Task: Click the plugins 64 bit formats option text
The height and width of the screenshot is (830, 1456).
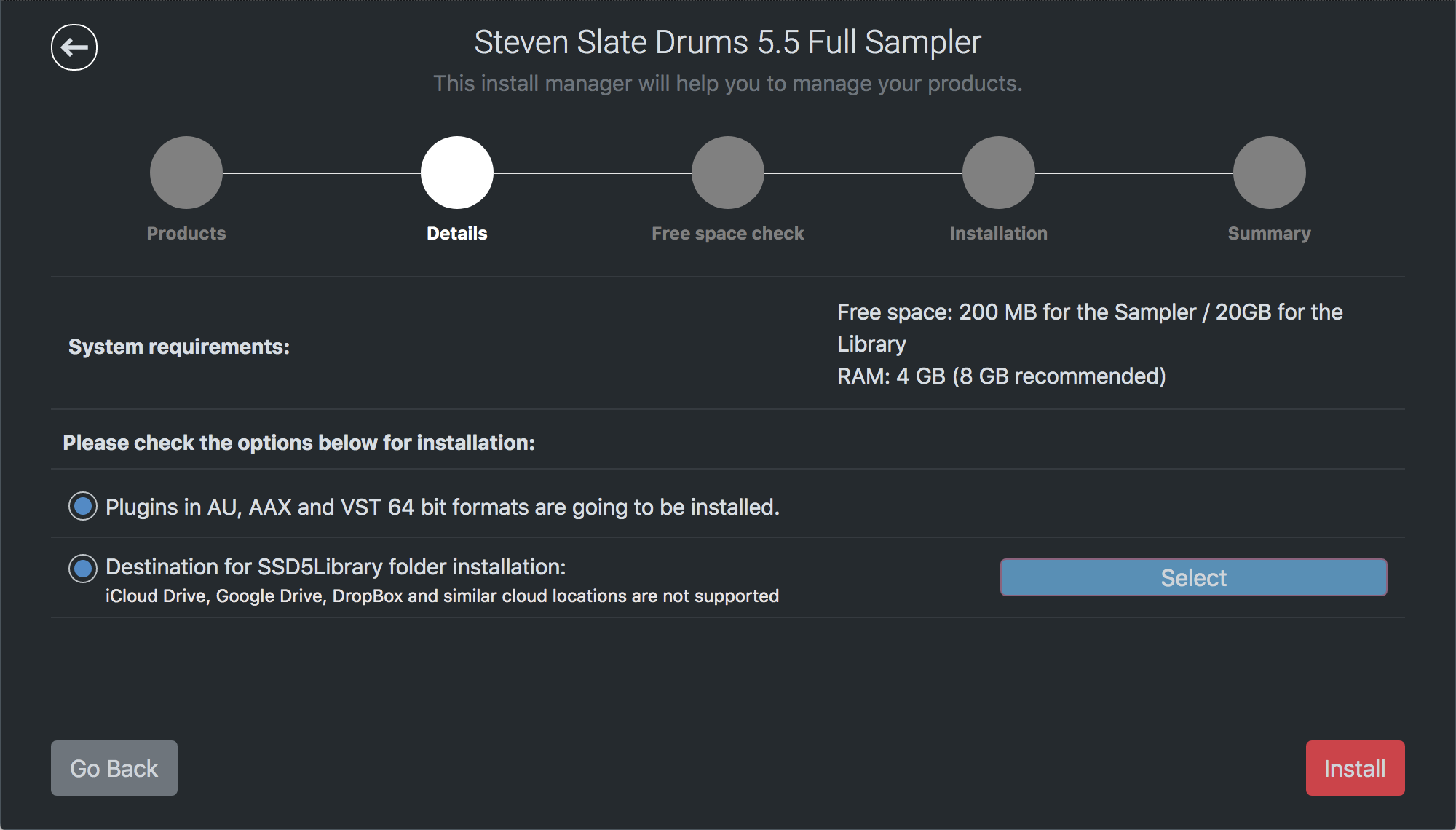Action: tap(443, 507)
